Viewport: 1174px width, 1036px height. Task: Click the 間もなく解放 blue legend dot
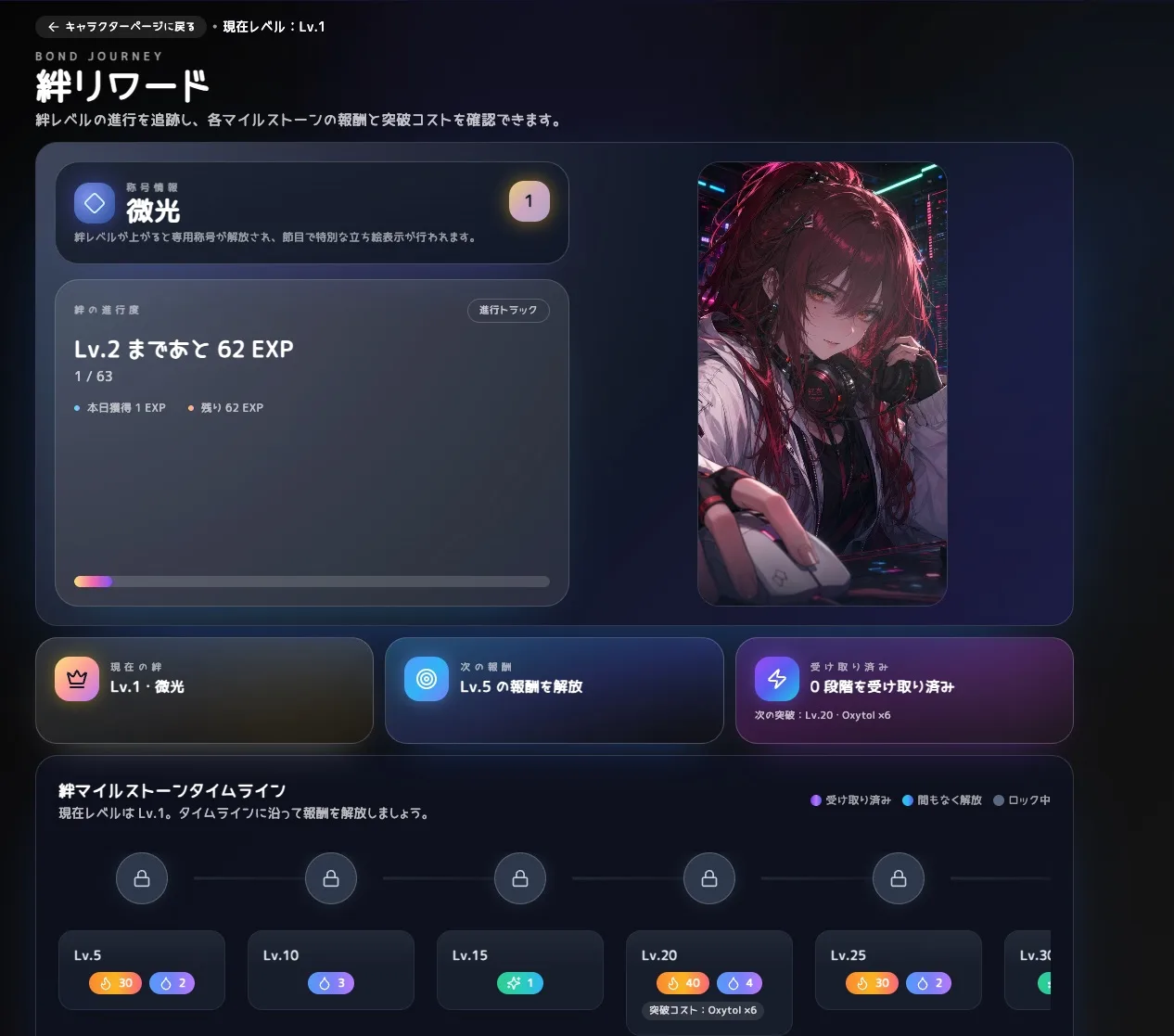908,800
